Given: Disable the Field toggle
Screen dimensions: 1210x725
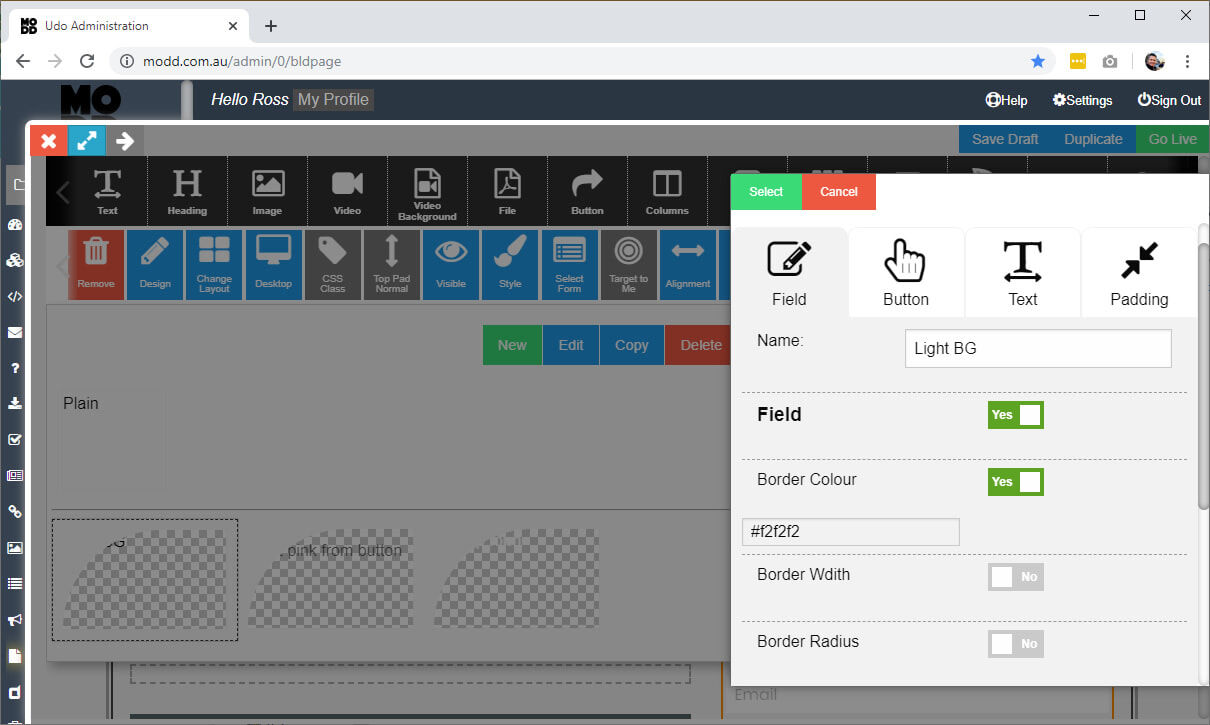Looking at the screenshot, I should [x=1015, y=414].
